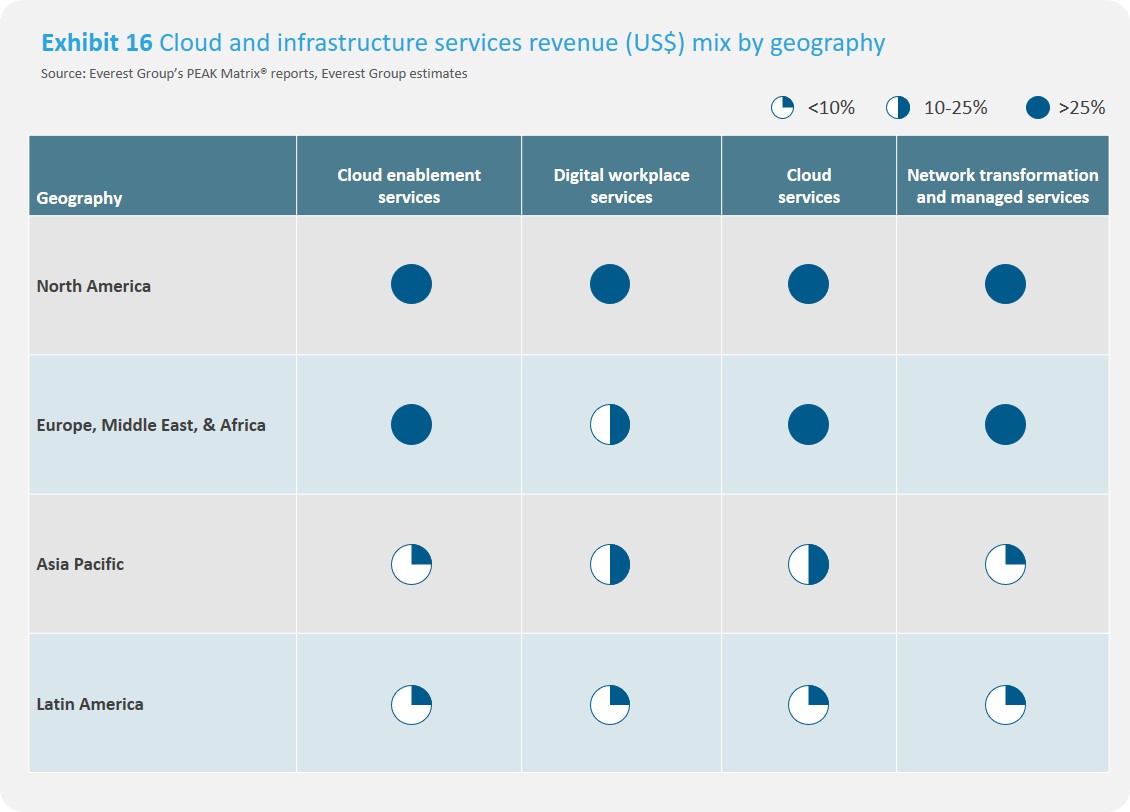Click the Exhibit 16 title text
Screen dimensions: 1130x812
(x=463, y=43)
